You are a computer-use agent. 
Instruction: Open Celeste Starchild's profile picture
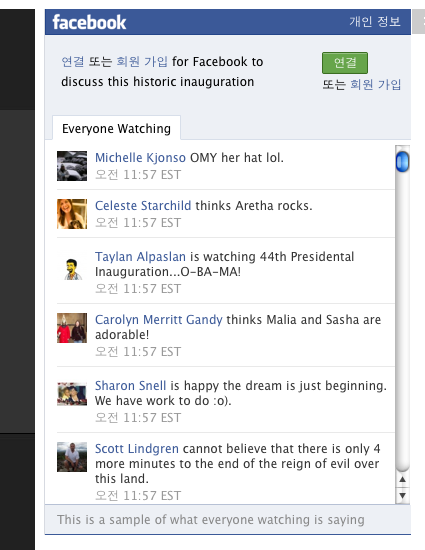click(72, 214)
